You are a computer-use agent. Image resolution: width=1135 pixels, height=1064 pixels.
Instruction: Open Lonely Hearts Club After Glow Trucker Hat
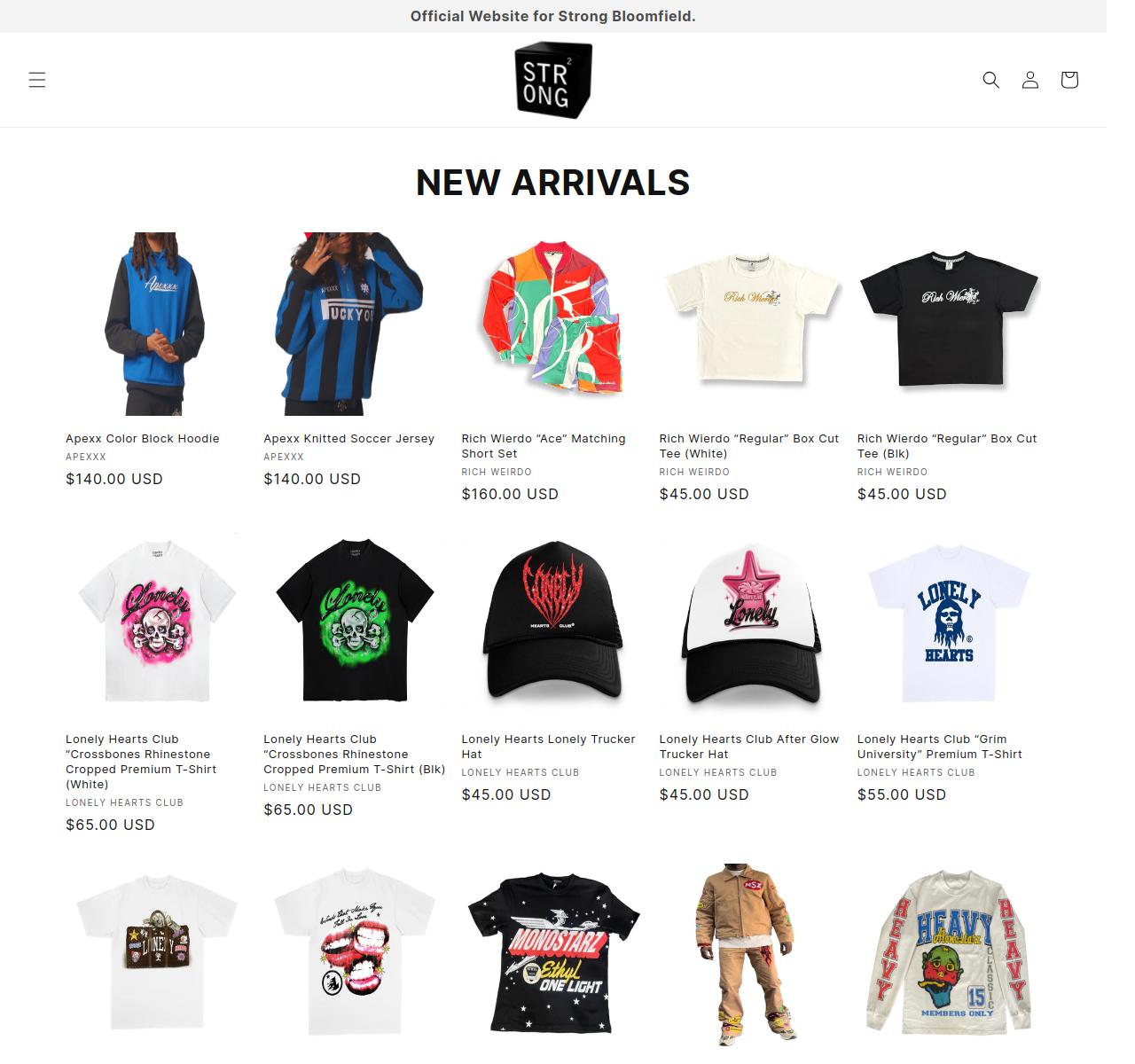[749, 747]
